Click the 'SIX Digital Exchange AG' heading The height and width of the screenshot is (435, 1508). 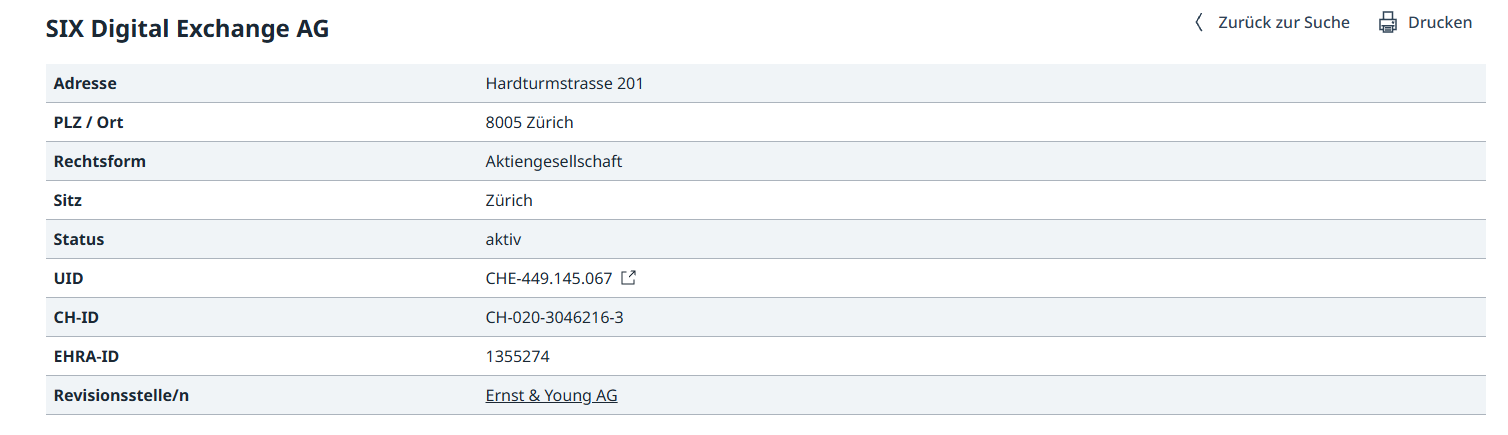coord(187,29)
